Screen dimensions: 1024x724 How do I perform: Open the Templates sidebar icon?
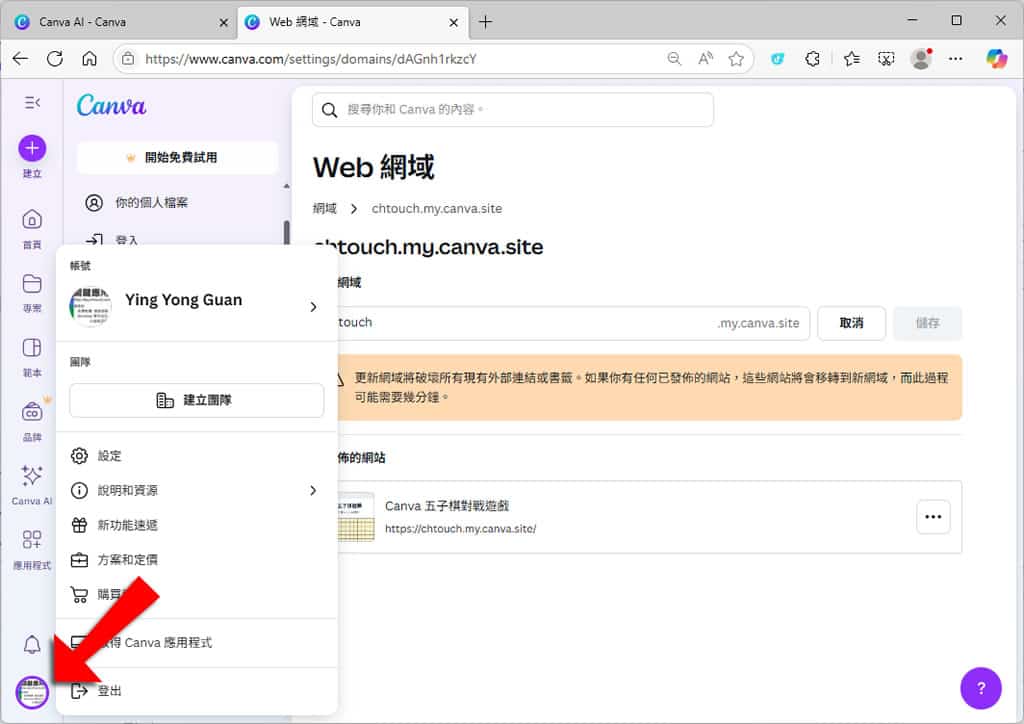coord(32,347)
